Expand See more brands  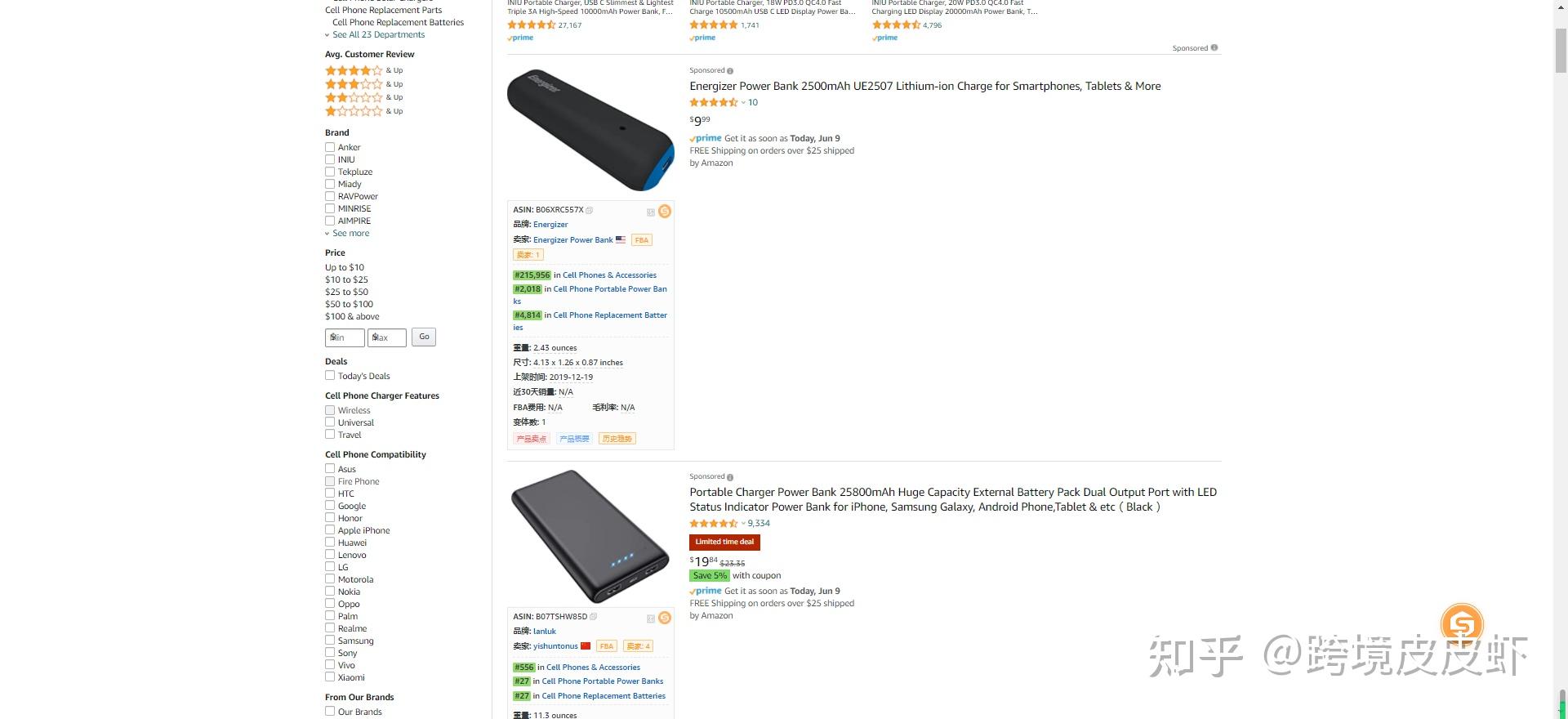tap(350, 234)
